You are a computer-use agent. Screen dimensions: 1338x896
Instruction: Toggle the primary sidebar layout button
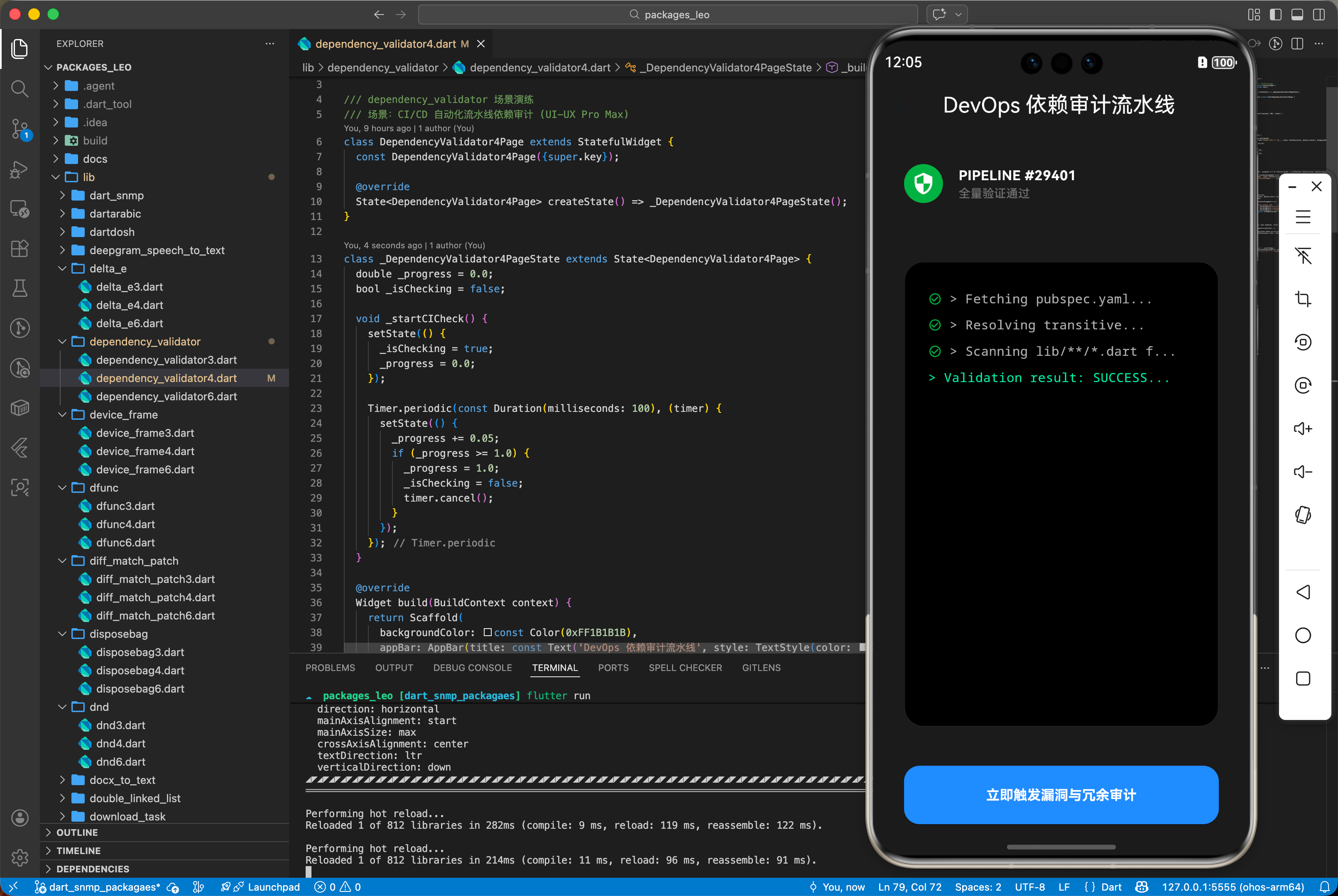pyautogui.click(x=1275, y=14)
